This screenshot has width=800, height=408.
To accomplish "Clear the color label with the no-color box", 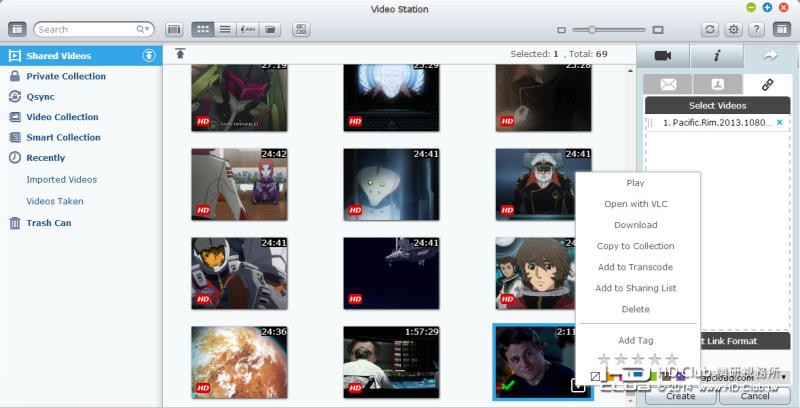I will 595,376.
